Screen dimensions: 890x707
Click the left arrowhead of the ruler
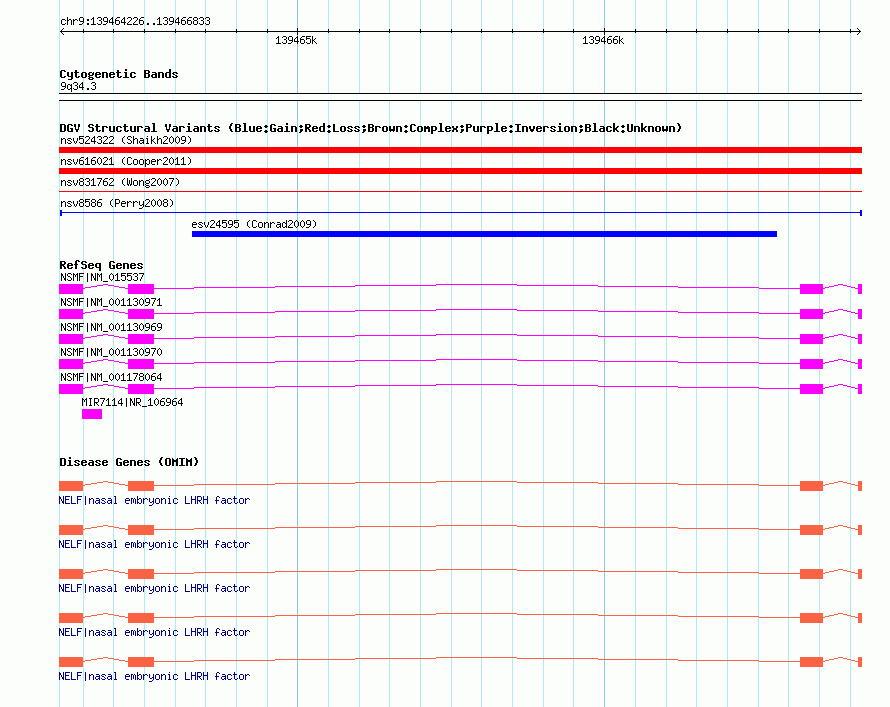coord(62,32)
